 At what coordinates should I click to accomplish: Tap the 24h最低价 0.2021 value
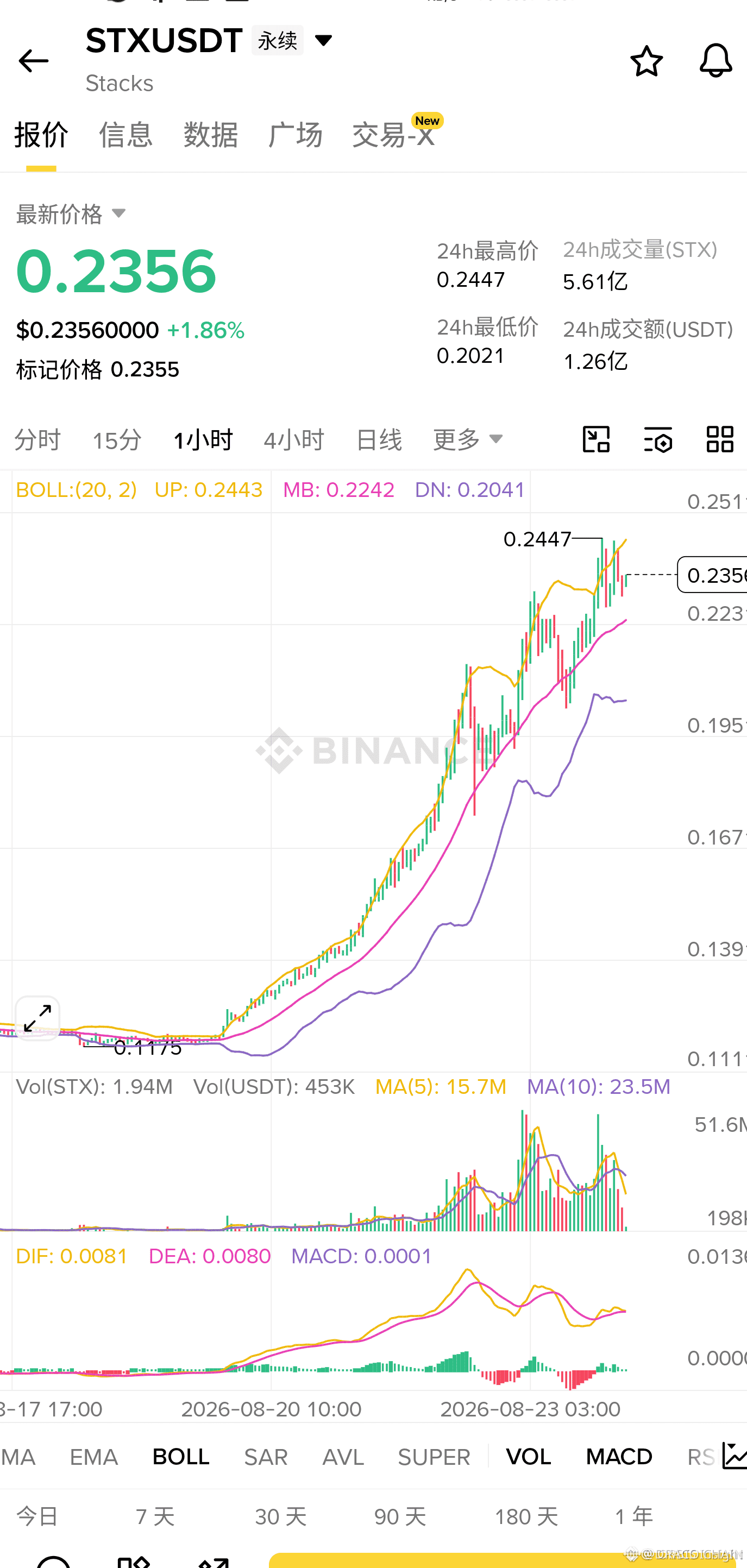click(x=471, y=356)
